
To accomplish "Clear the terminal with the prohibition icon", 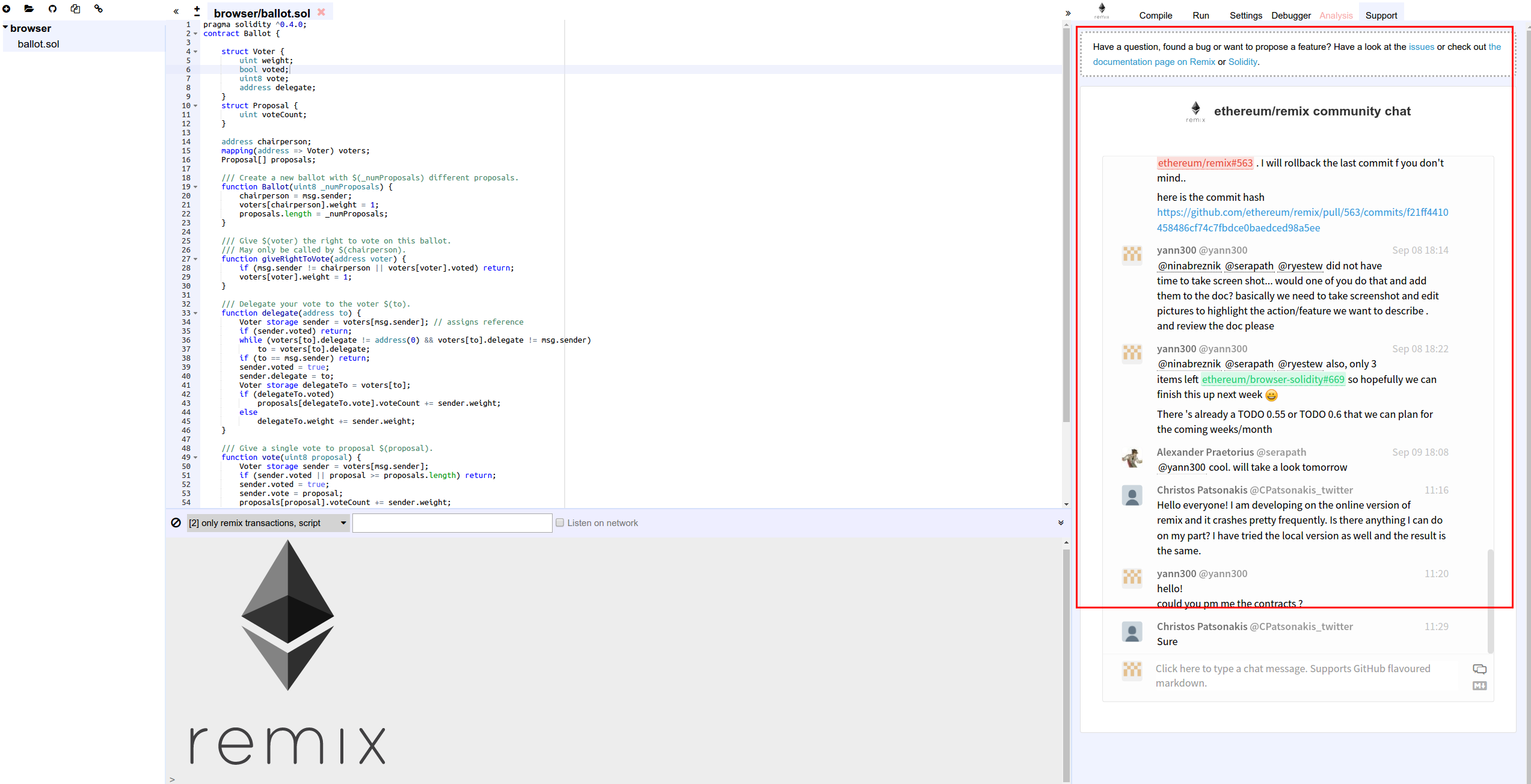I will coord(176,523).
